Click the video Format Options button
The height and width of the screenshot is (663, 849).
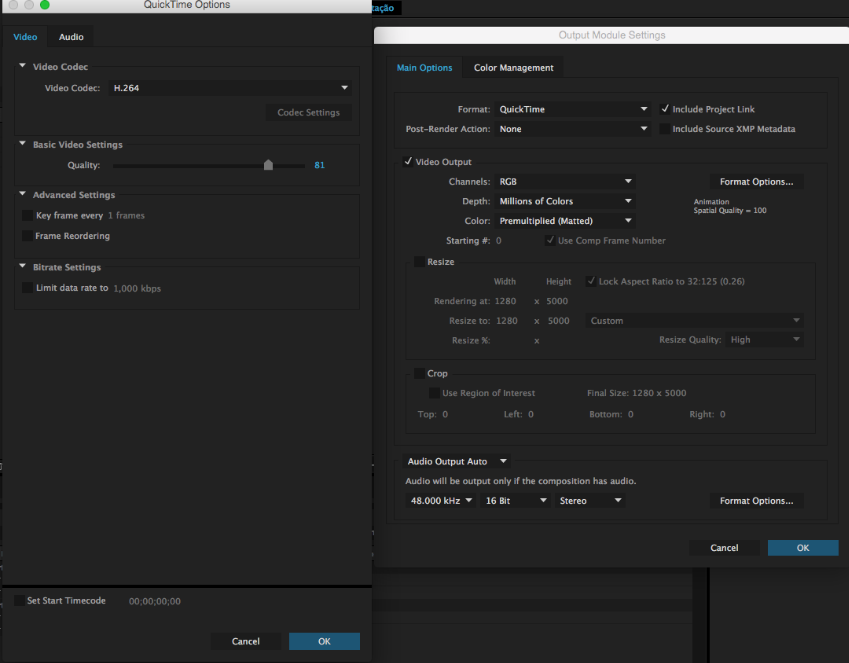pos(756,181)
